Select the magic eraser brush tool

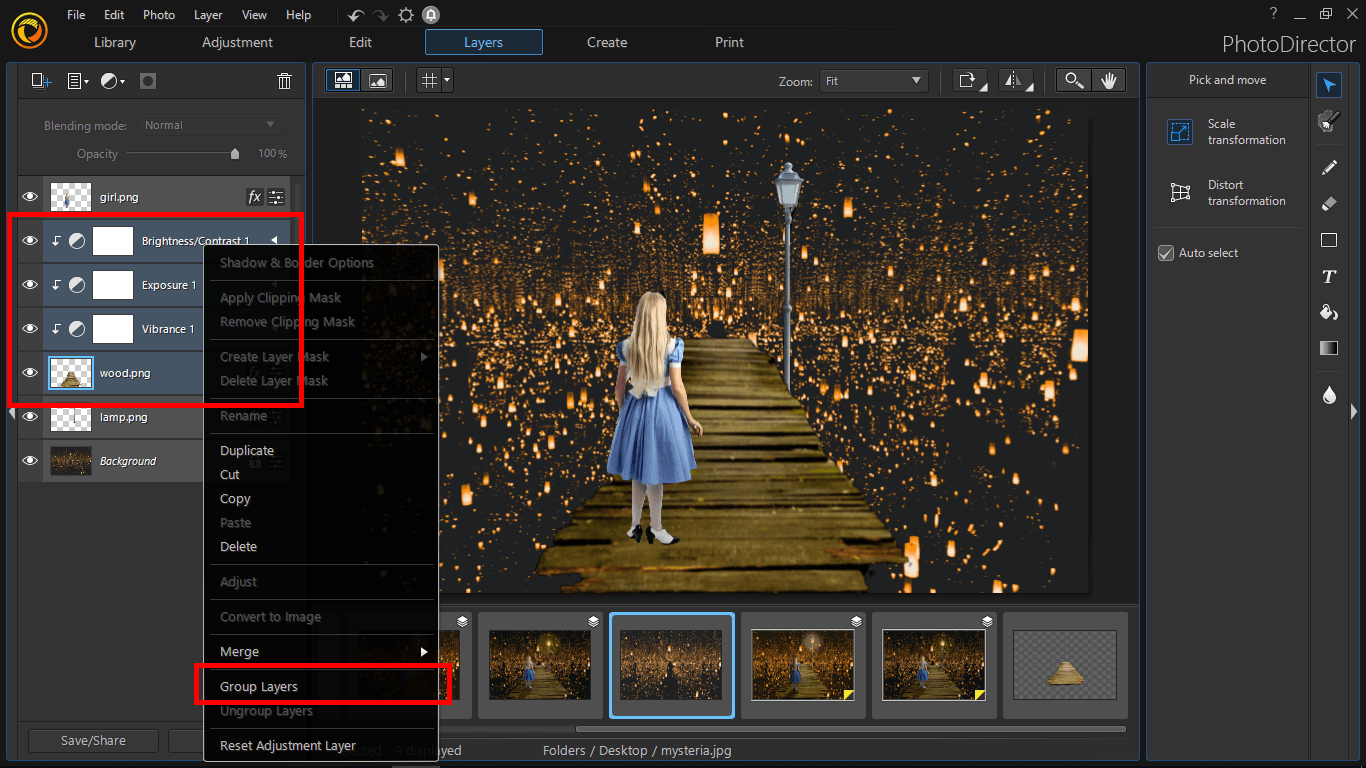(x=1329, y=122)
